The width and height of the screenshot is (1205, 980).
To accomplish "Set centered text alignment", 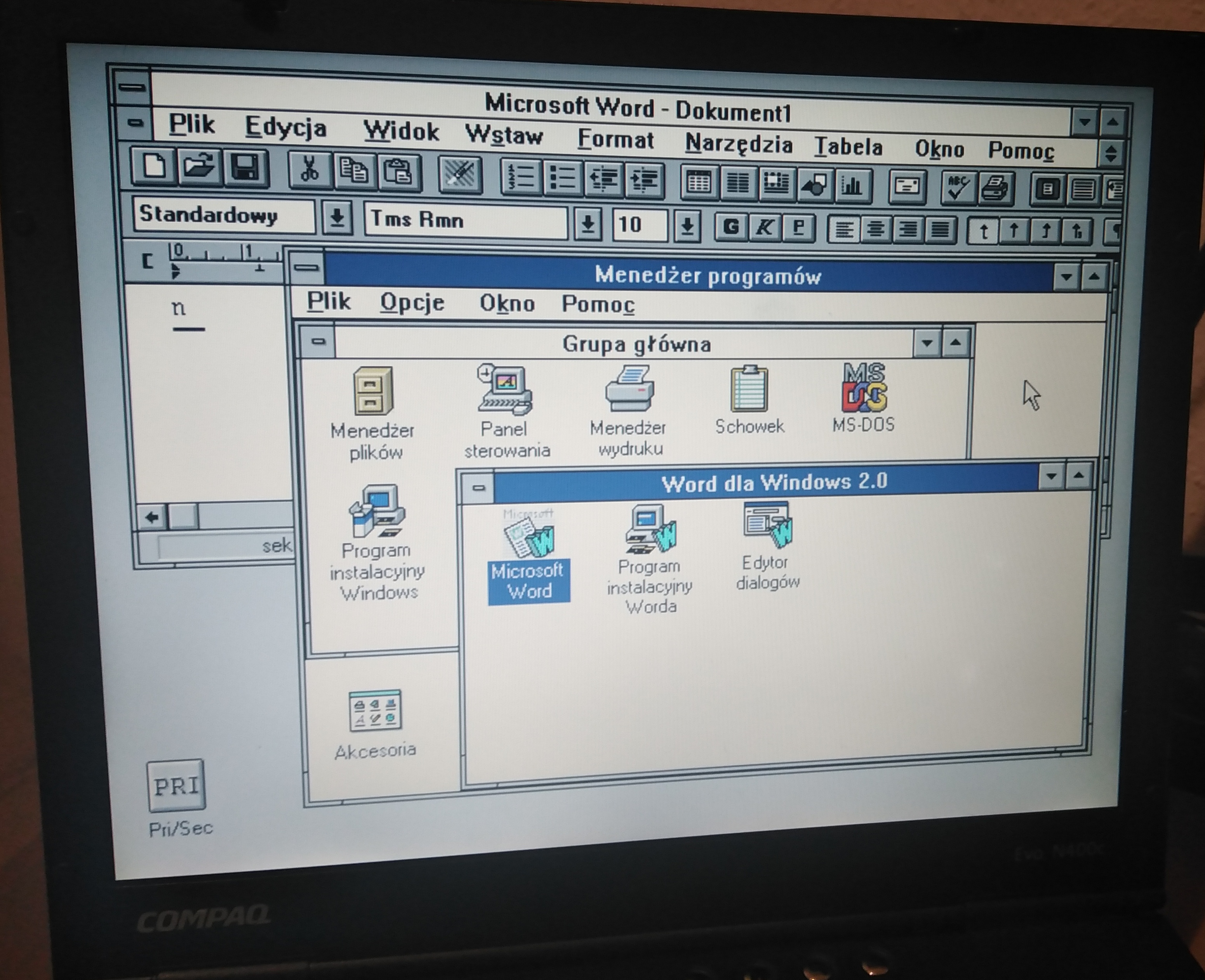I will coord(875,230).
